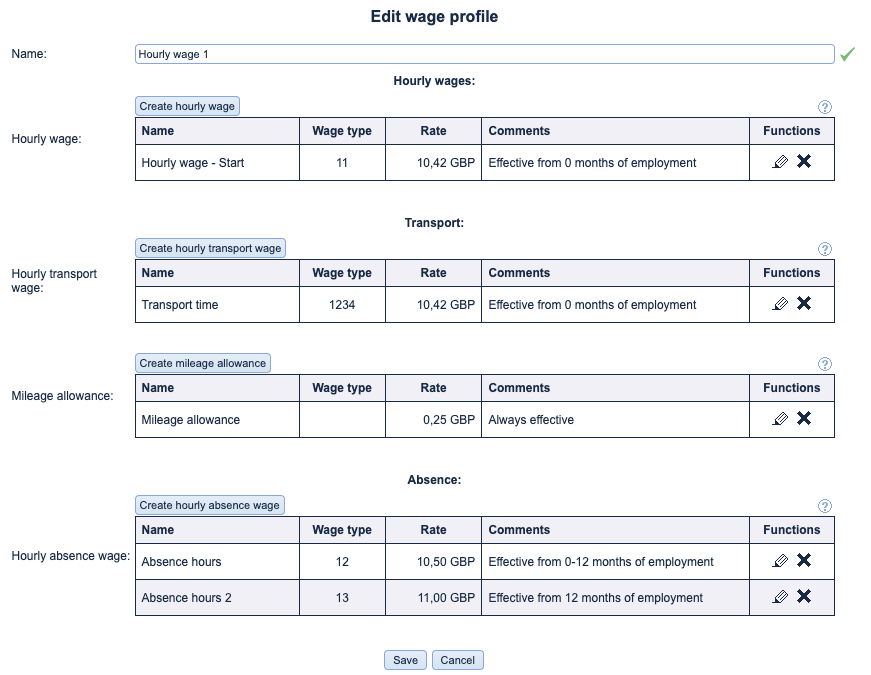Select the rate '0,25 GBP'
Screen dimensions: 871x675
[449, 420]
